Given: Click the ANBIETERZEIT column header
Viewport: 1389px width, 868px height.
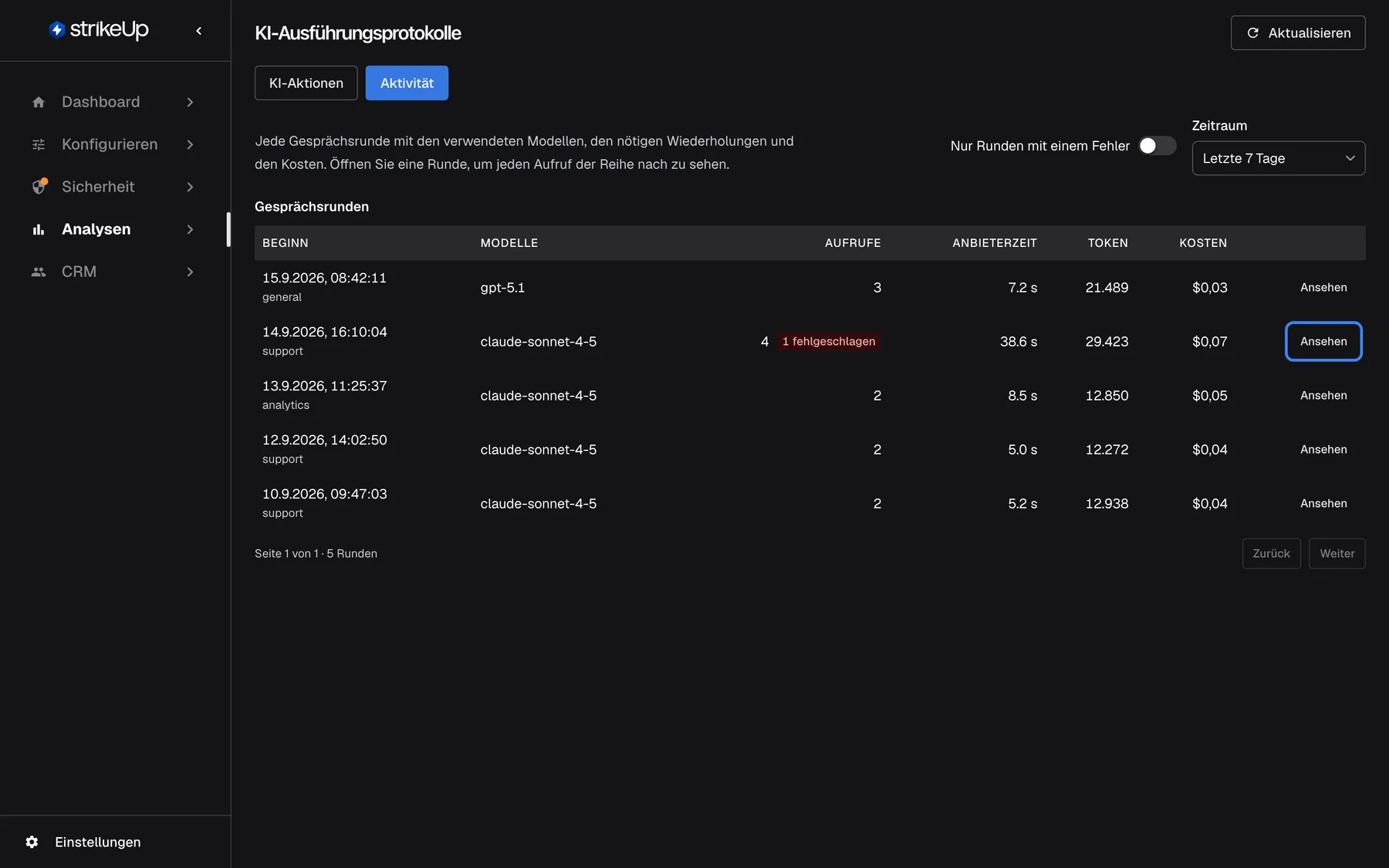Looking at the screenshot, I should click(x=995, y=243).
